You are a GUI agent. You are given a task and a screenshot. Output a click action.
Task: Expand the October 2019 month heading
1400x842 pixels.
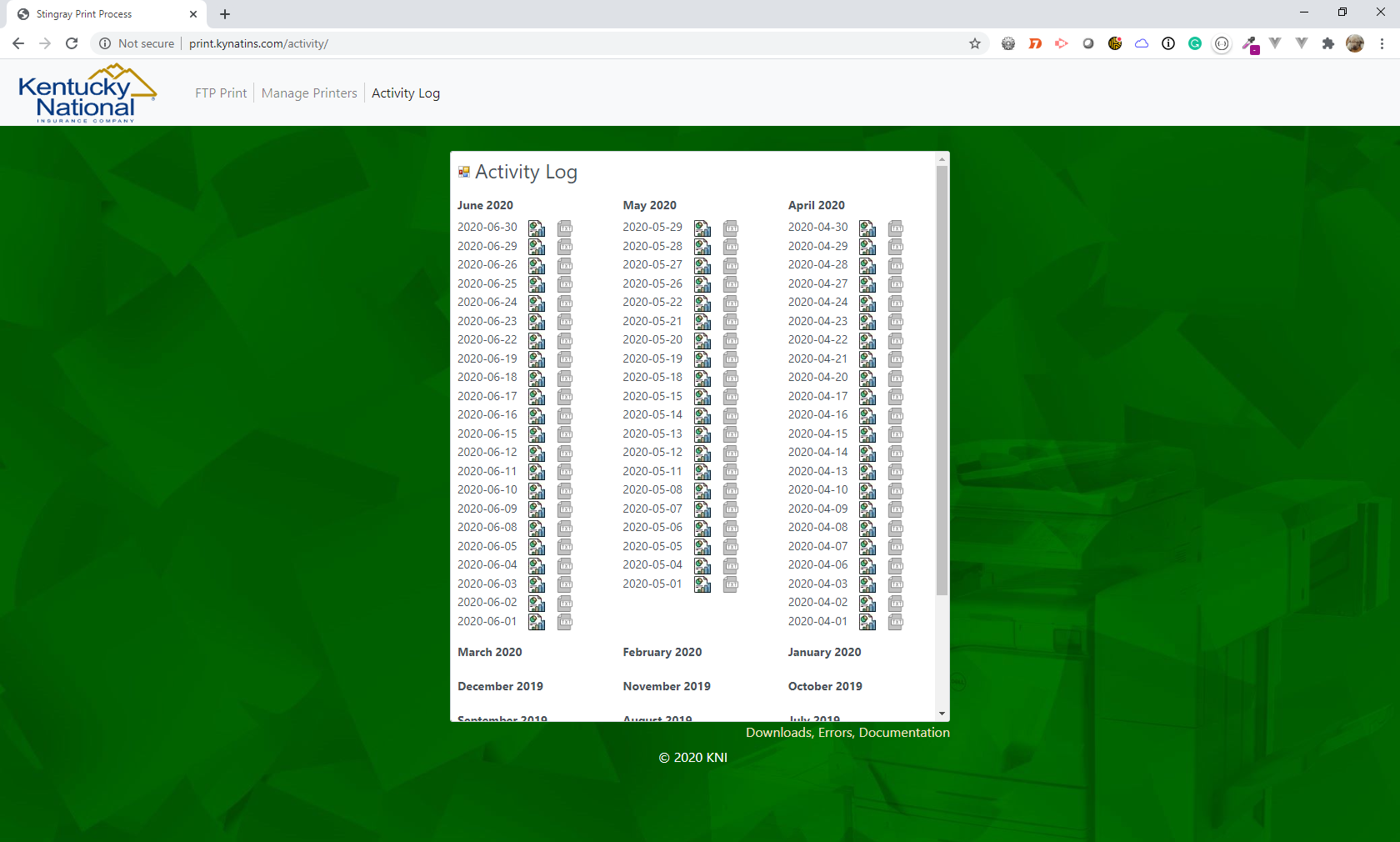tap(825, 686)
